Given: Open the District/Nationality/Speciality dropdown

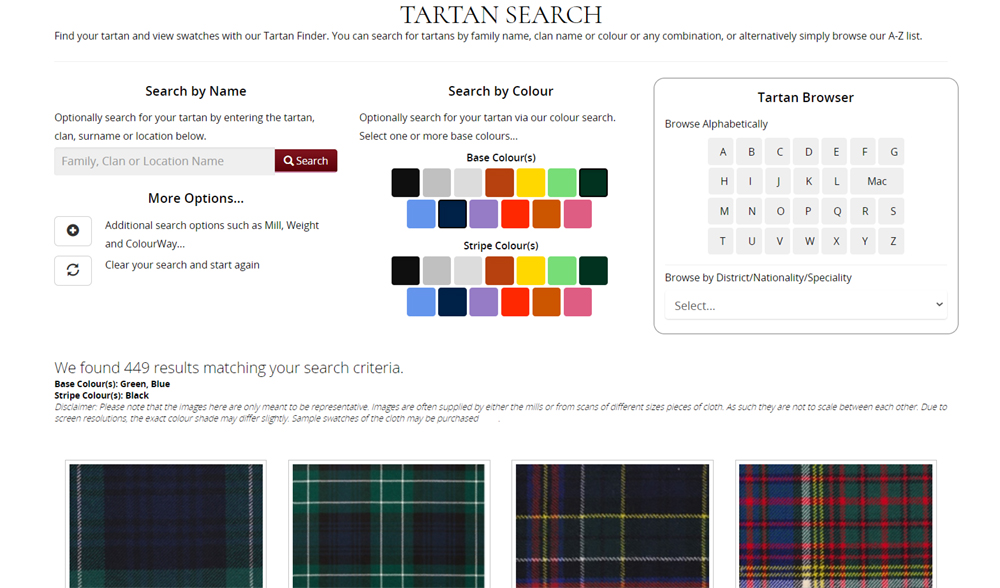Looking at the screenshot, I should pyautogui.click(x=806, y=305).
